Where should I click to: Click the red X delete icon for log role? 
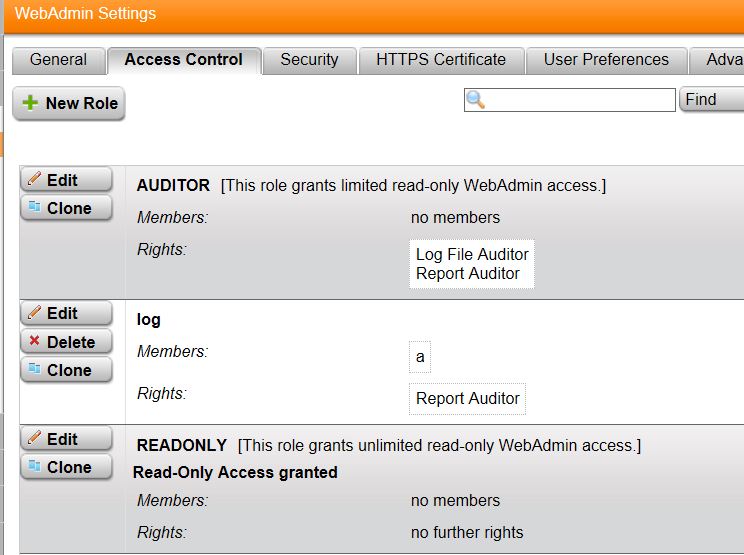(34, 342)
